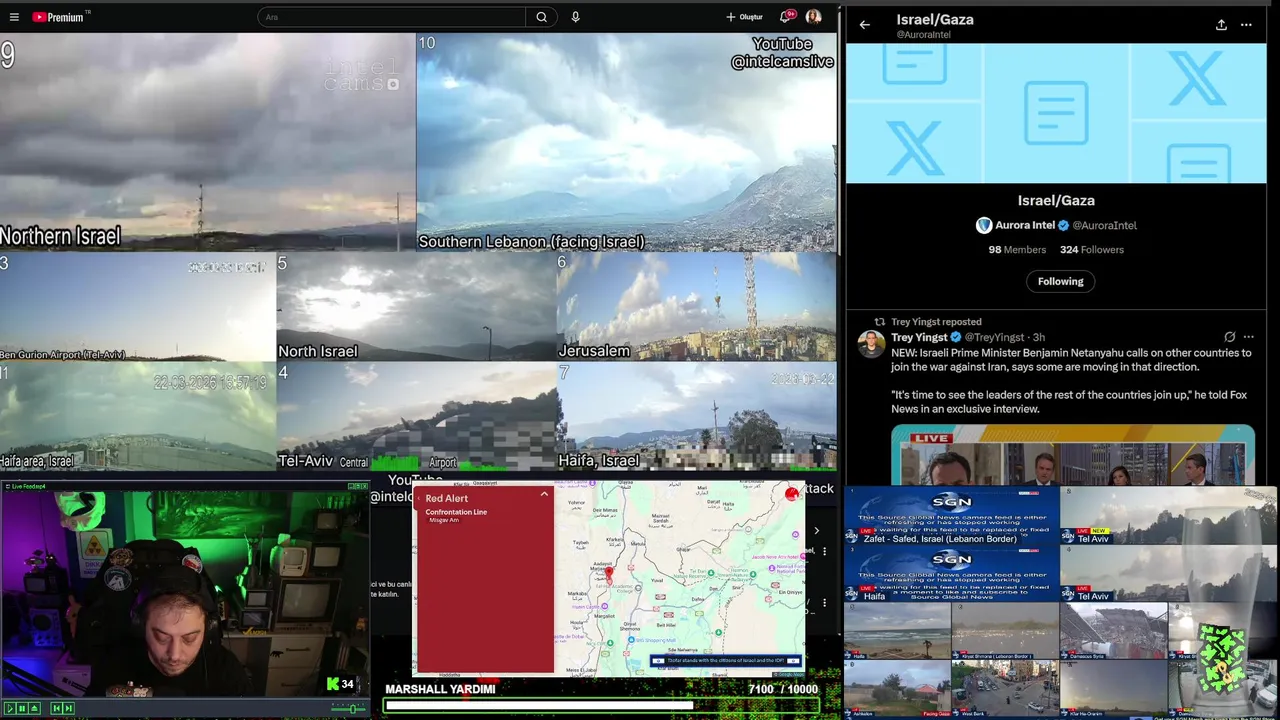Open lower three-dot menu beside map
Viewport: 1280px width, 720px height.
pos(824,603)
